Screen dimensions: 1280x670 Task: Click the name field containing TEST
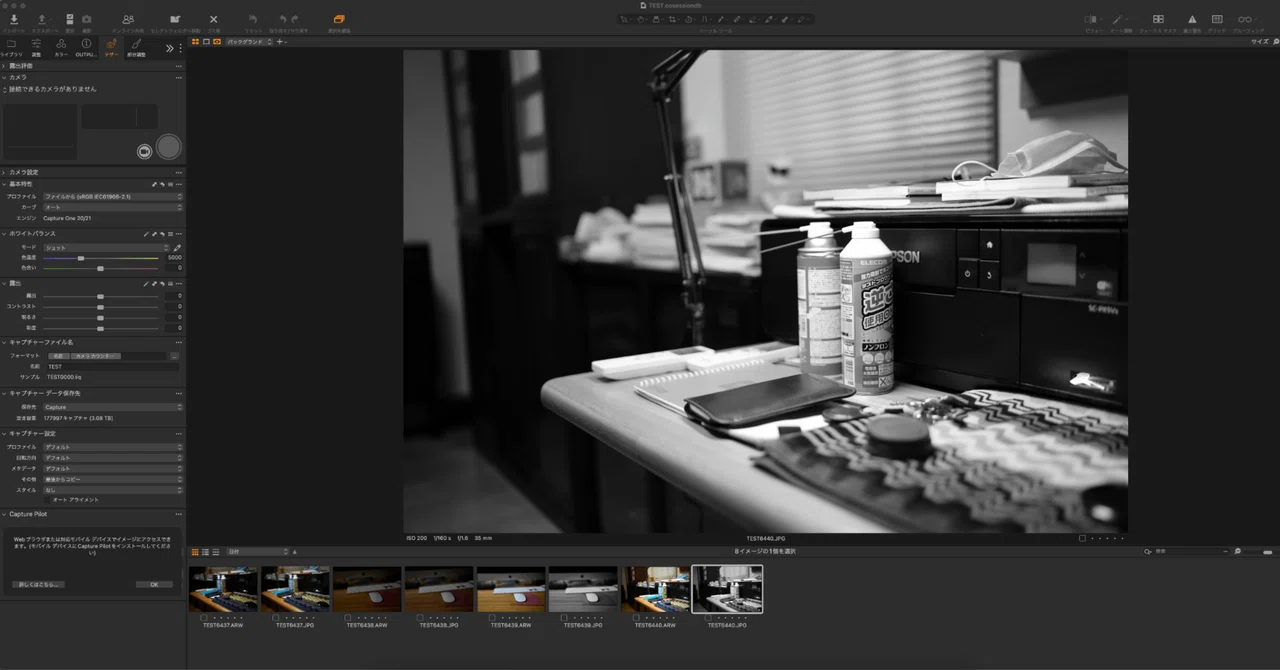pos(113,367)
